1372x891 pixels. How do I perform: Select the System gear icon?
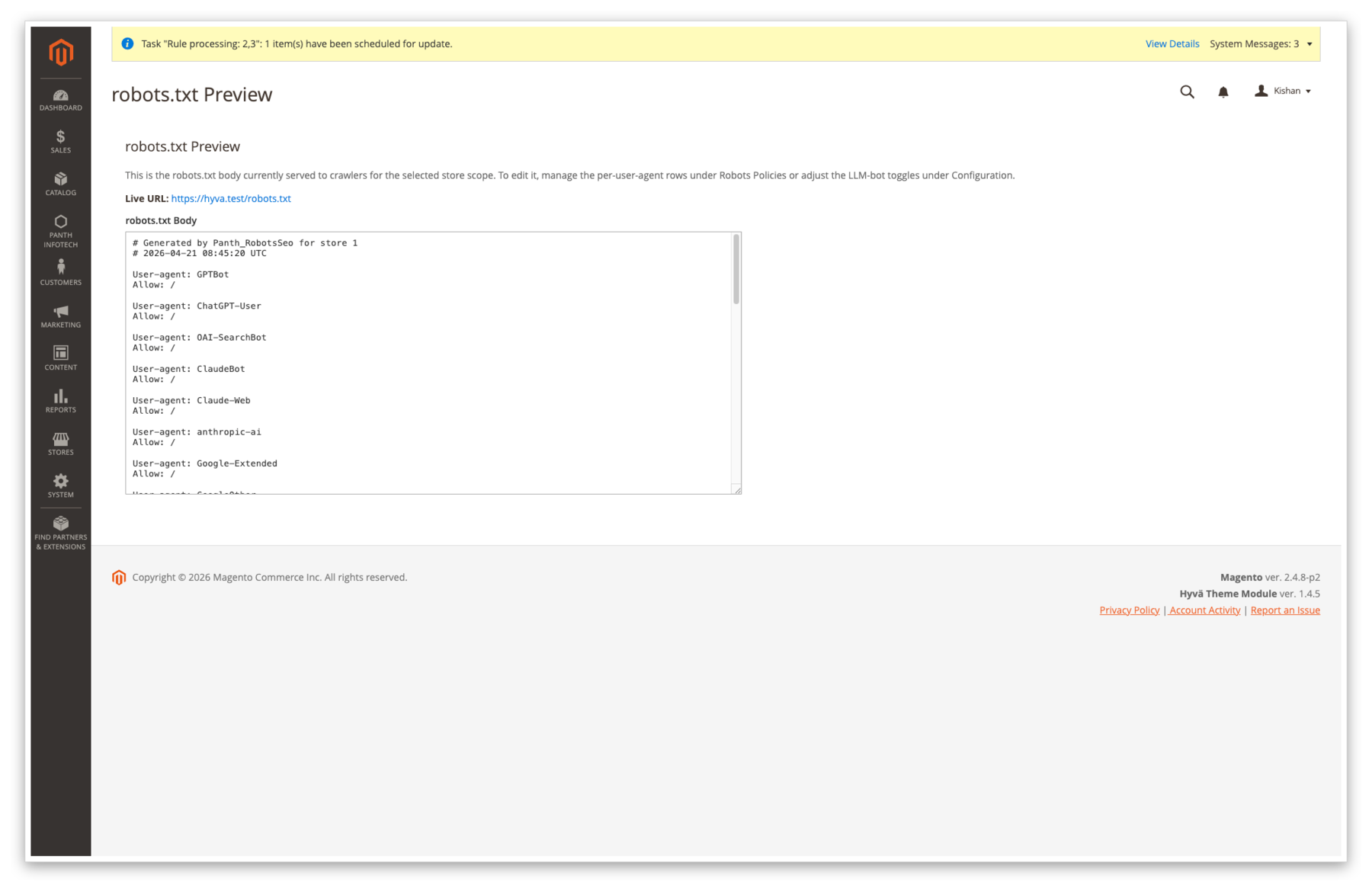(x=60, y=485)
